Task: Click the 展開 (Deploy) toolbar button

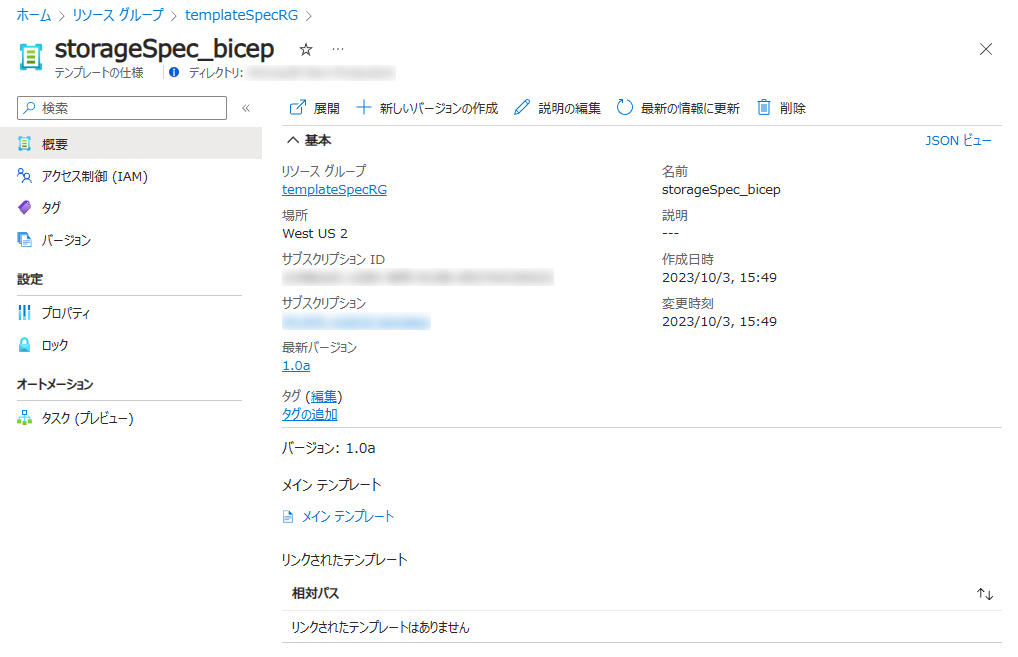Action: [x=314, y=108]
